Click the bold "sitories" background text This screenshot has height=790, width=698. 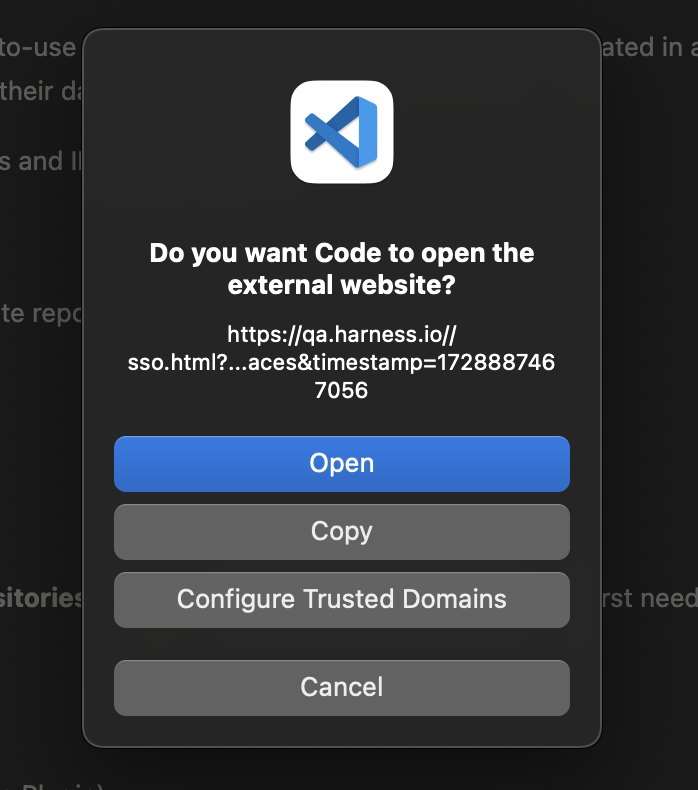(40, 598)
